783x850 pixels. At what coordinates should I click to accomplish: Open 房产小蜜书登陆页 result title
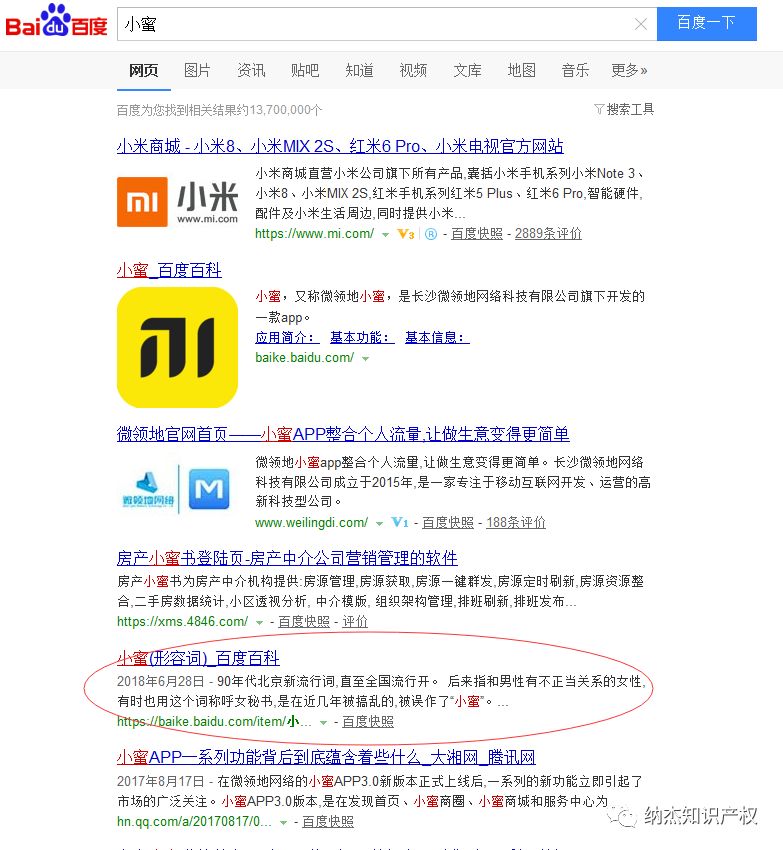[x=287, y=558]
